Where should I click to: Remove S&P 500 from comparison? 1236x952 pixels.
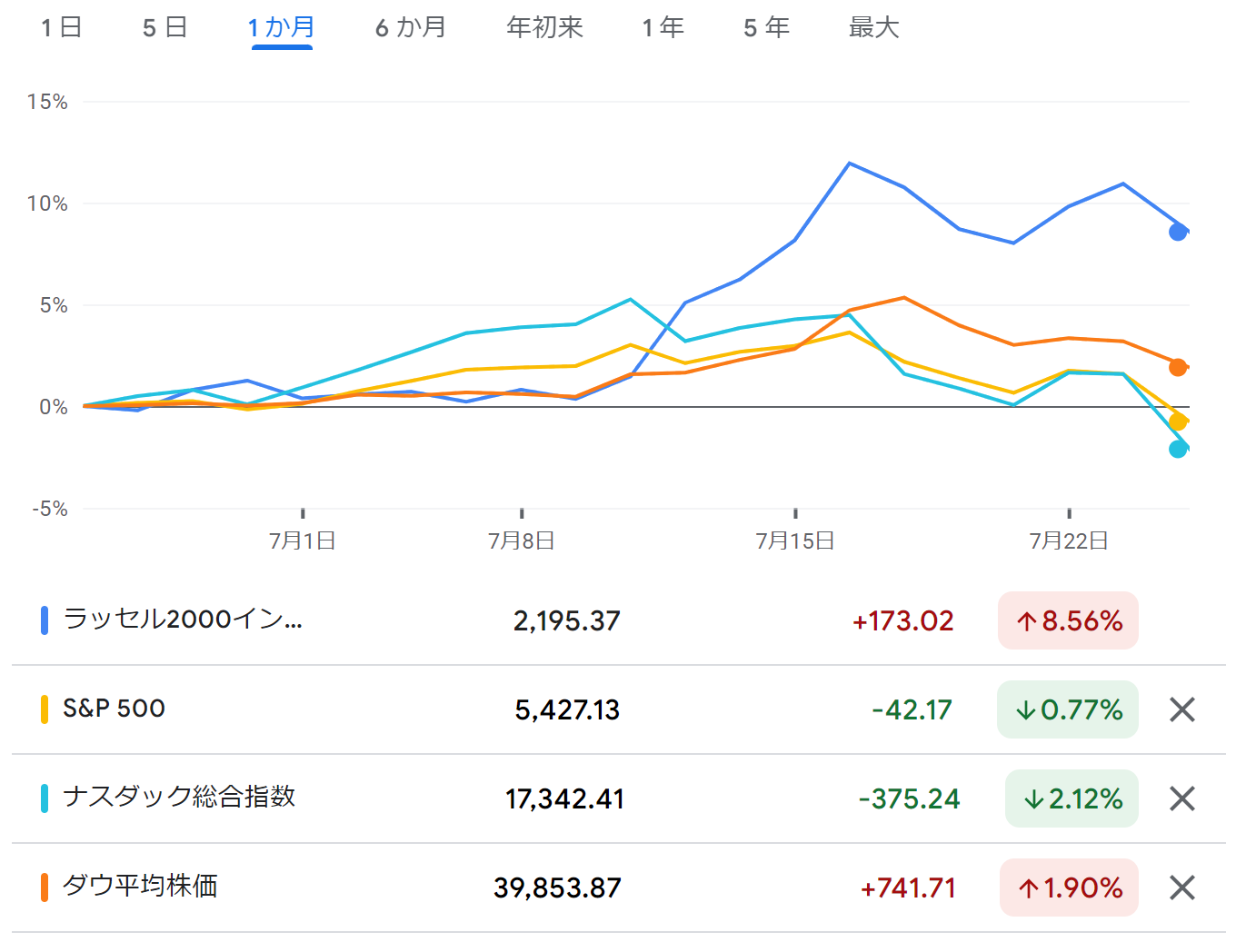pyautogui.click(x=1181, y=709)
